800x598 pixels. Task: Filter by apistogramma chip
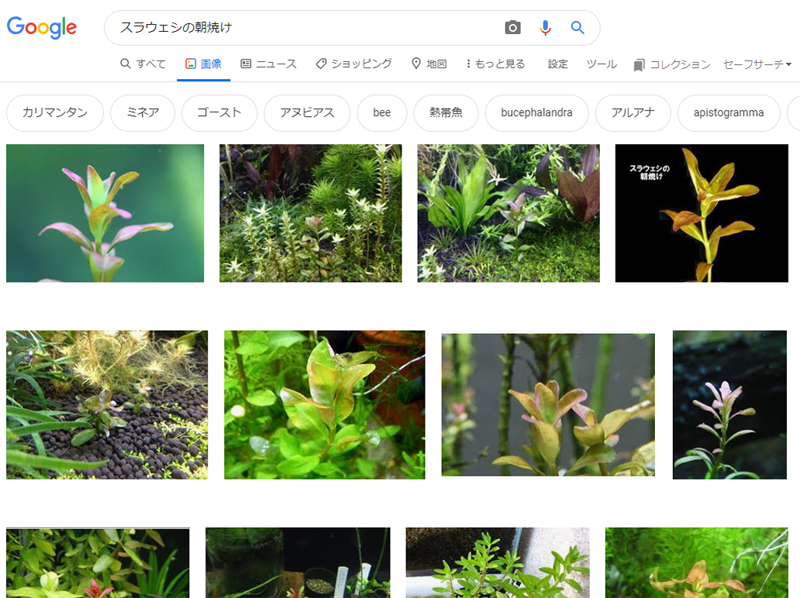click(x=729, y=113)
